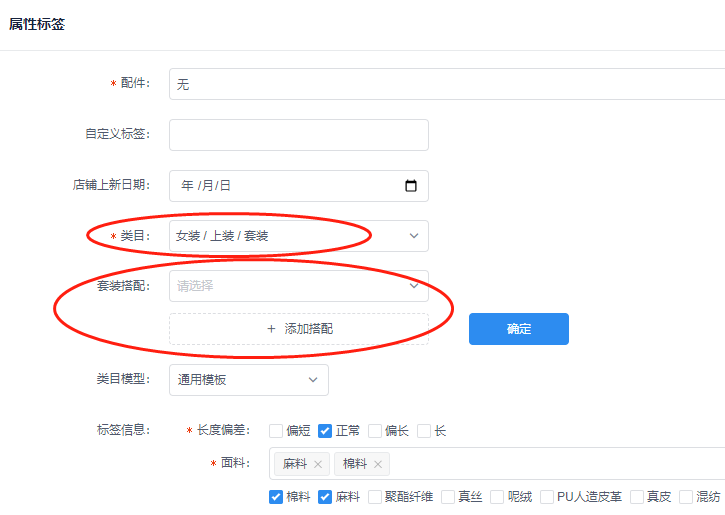Screen dimensions: 725x515
Task: Open the 类目模型 通用模板 dropdown
Action: point(249,380)
